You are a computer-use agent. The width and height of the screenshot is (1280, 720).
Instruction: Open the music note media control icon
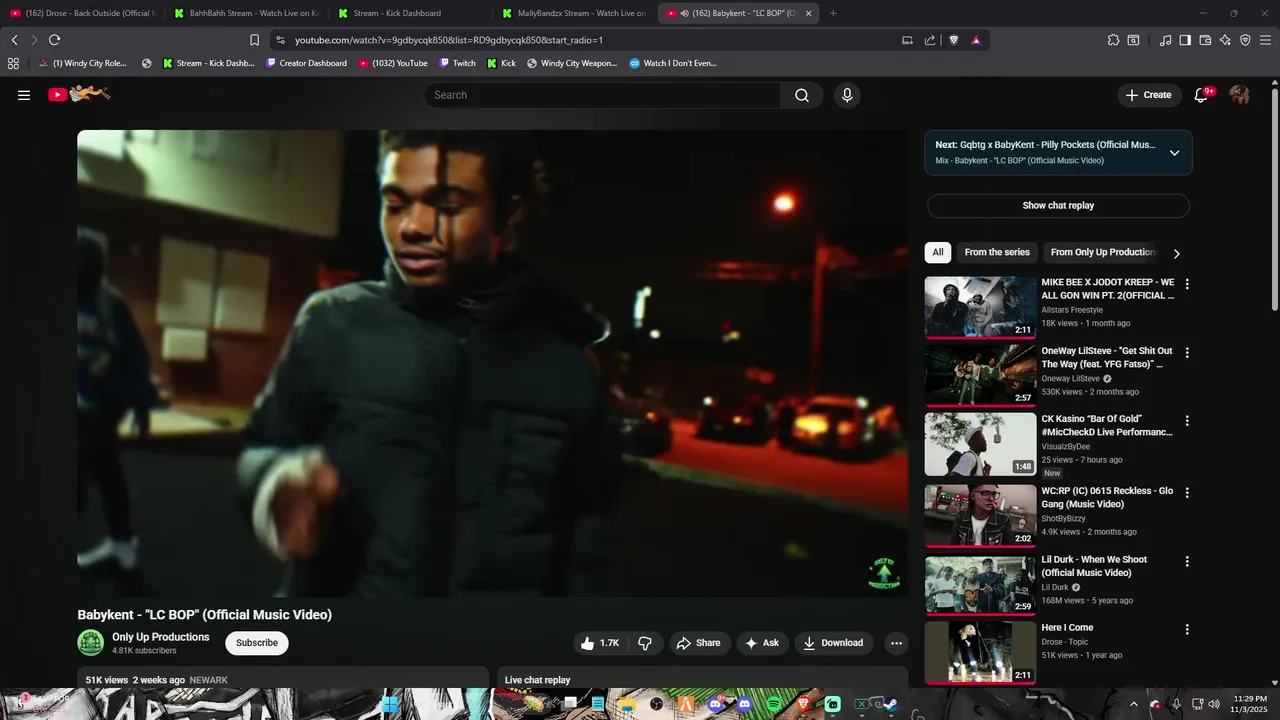click(x=1165, y=40)
